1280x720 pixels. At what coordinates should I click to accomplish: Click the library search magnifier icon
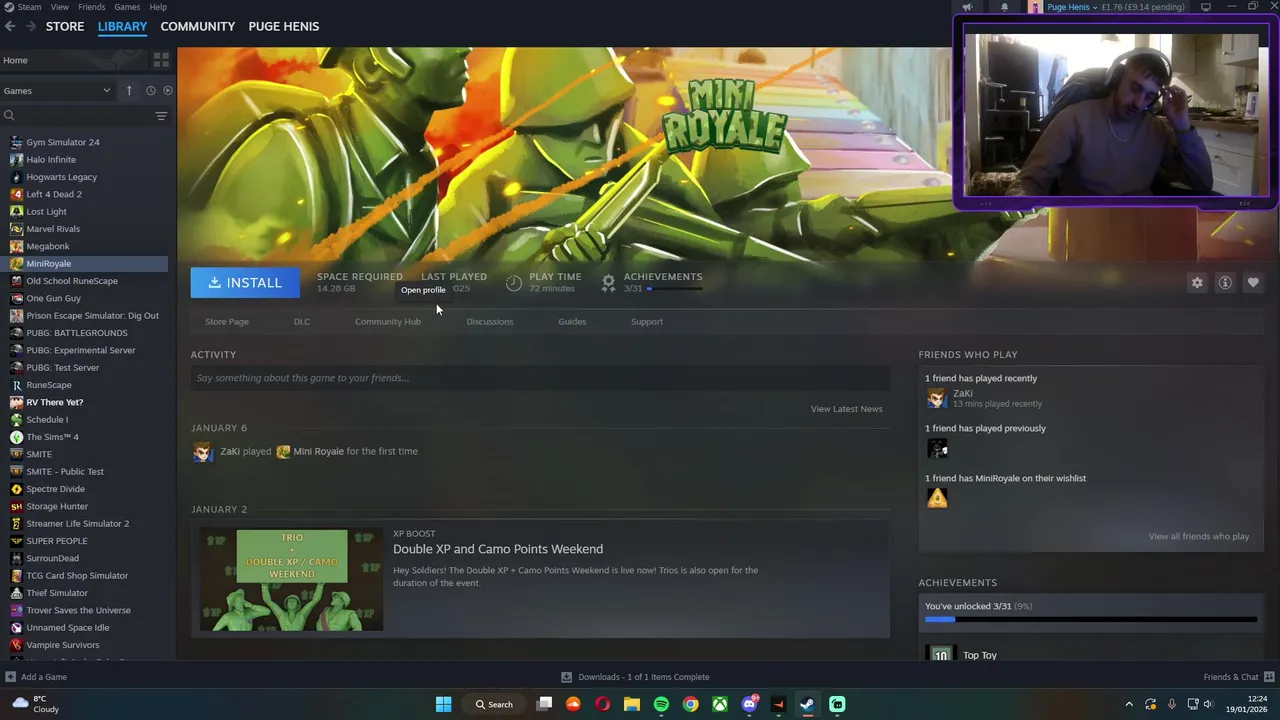(9, 116)
